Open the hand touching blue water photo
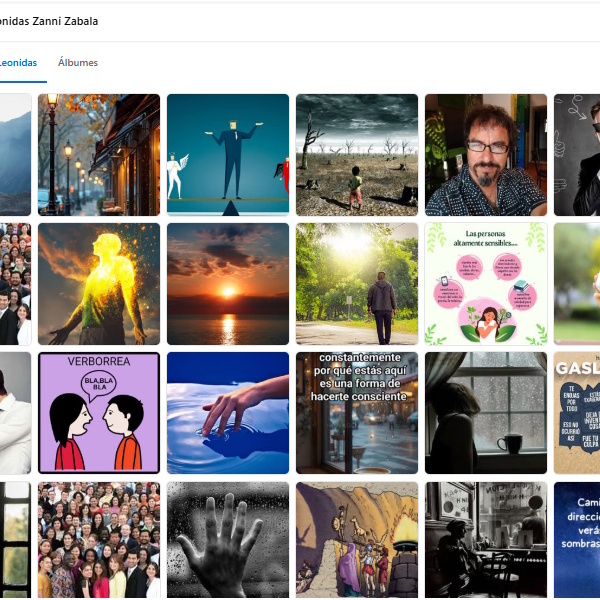This screenshot has width=600, height=600. (228, 412)
